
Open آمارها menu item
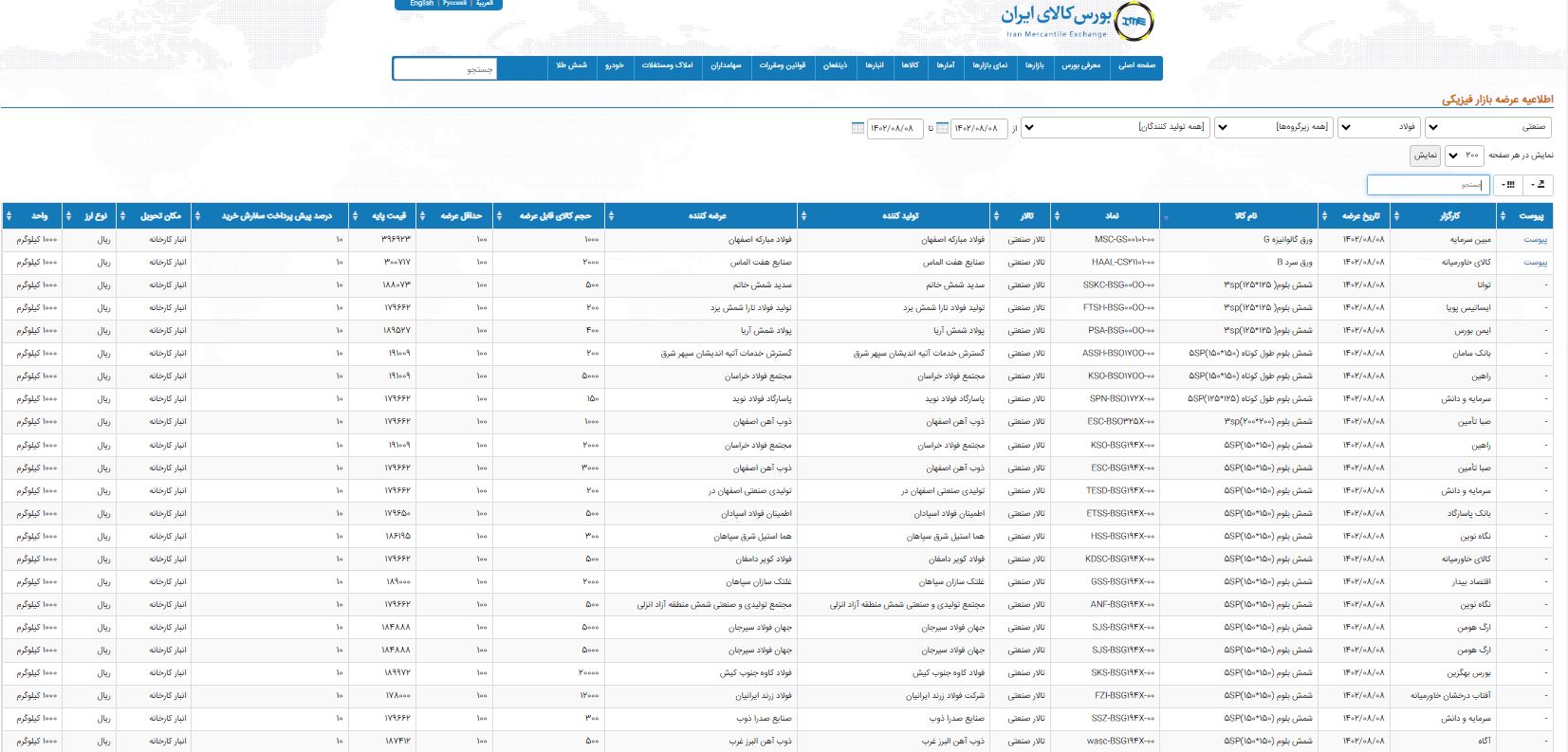[946, 66]
